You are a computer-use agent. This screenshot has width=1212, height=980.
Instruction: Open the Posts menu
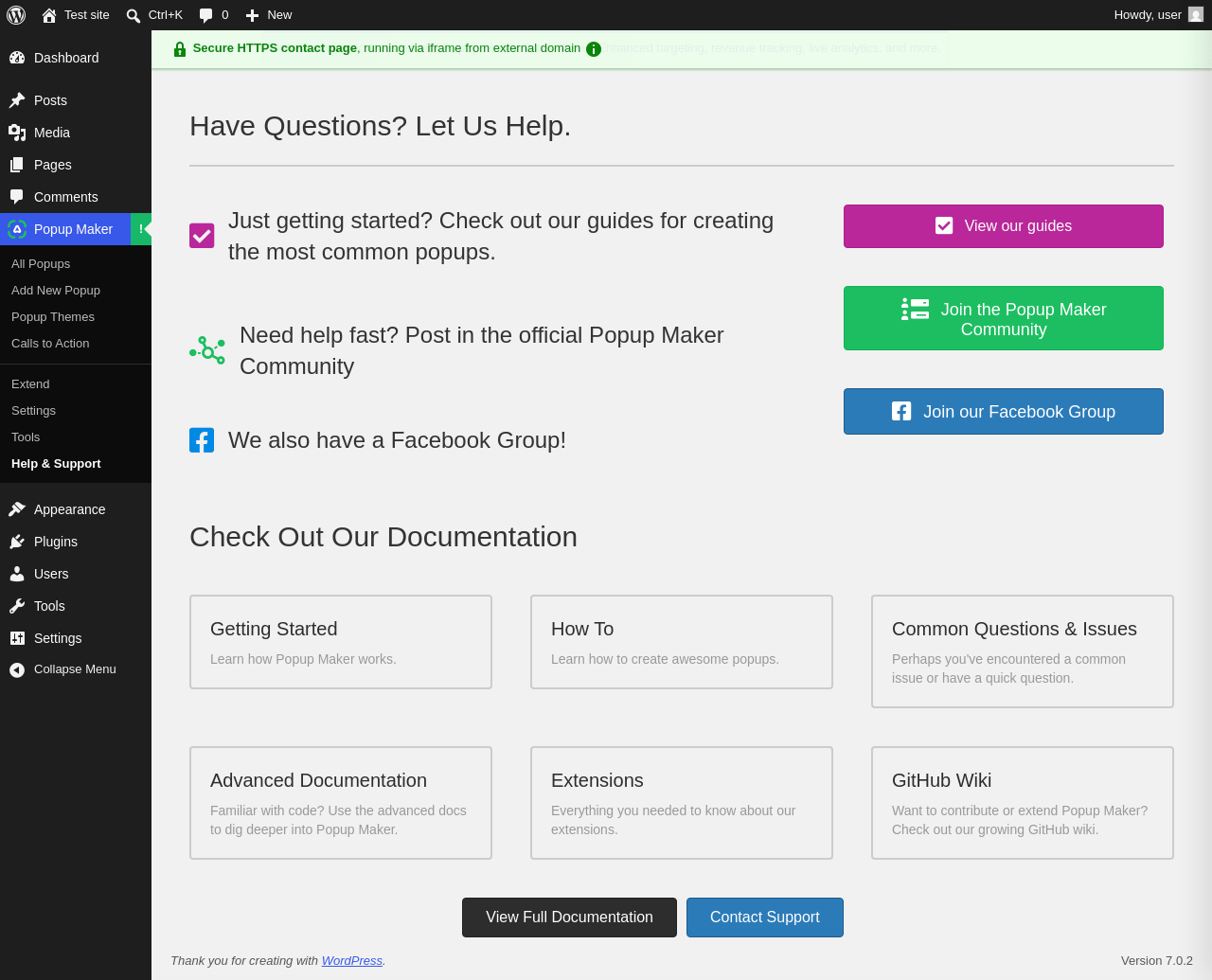76,100
